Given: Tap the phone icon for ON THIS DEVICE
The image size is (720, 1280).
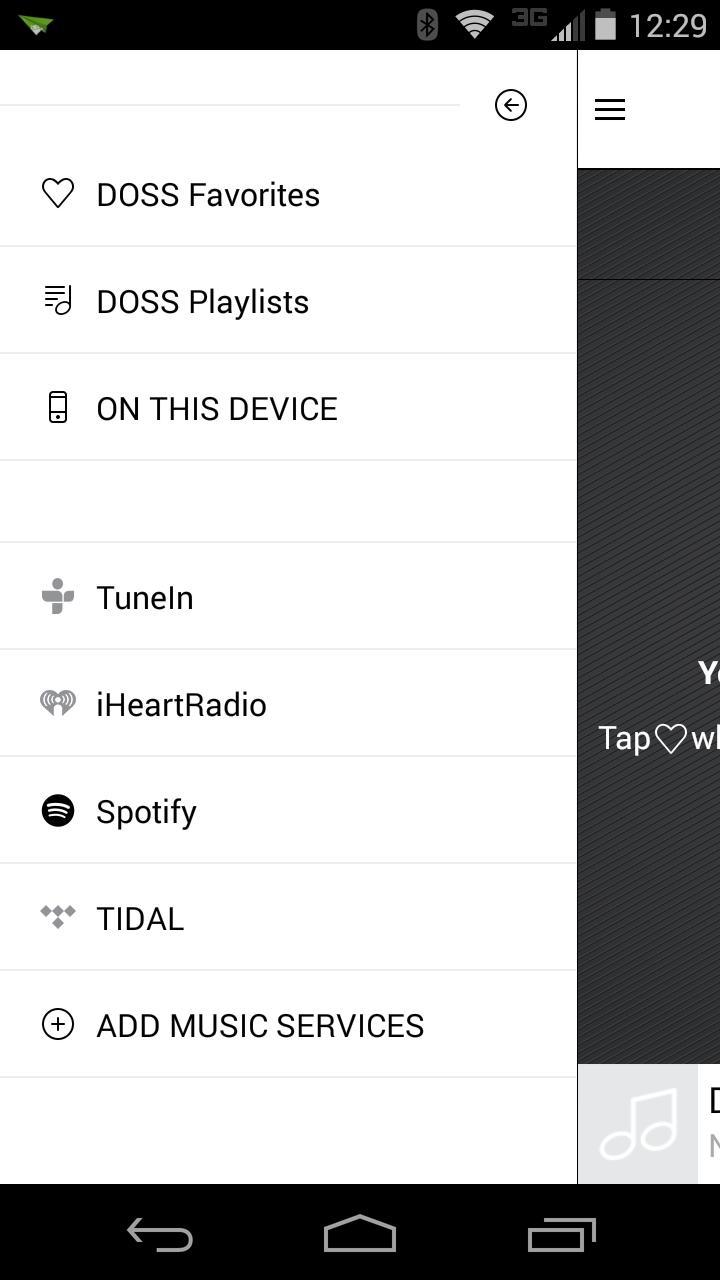Looking at the screenshot, I should click(x=58, y=407).
